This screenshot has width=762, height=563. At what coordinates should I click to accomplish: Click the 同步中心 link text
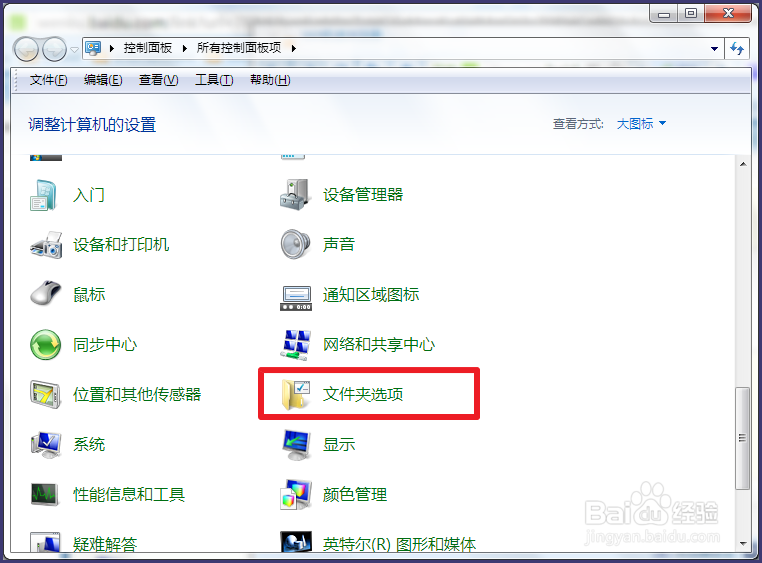tap(105, 345)
